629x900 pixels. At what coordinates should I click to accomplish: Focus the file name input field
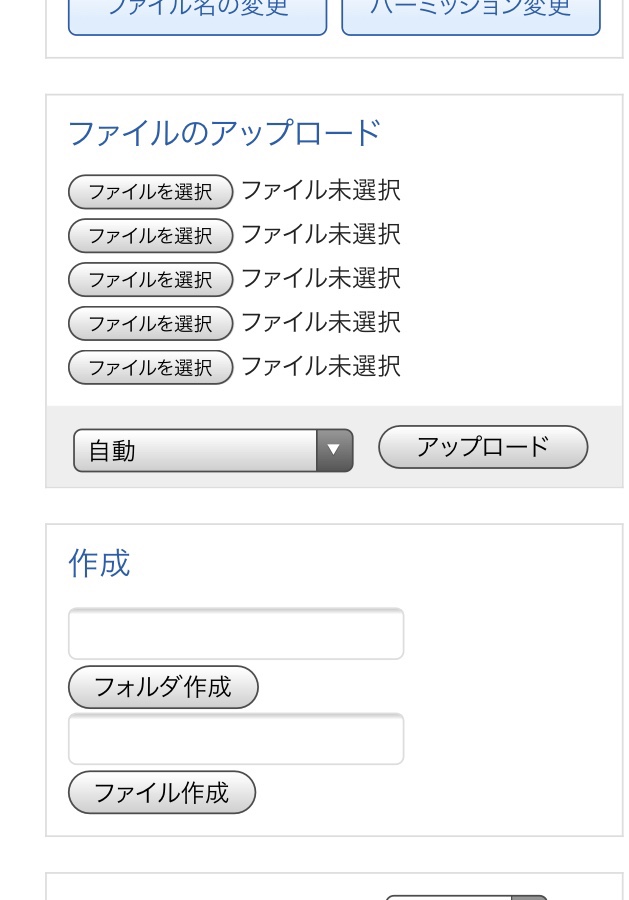(x=236, y=739)
